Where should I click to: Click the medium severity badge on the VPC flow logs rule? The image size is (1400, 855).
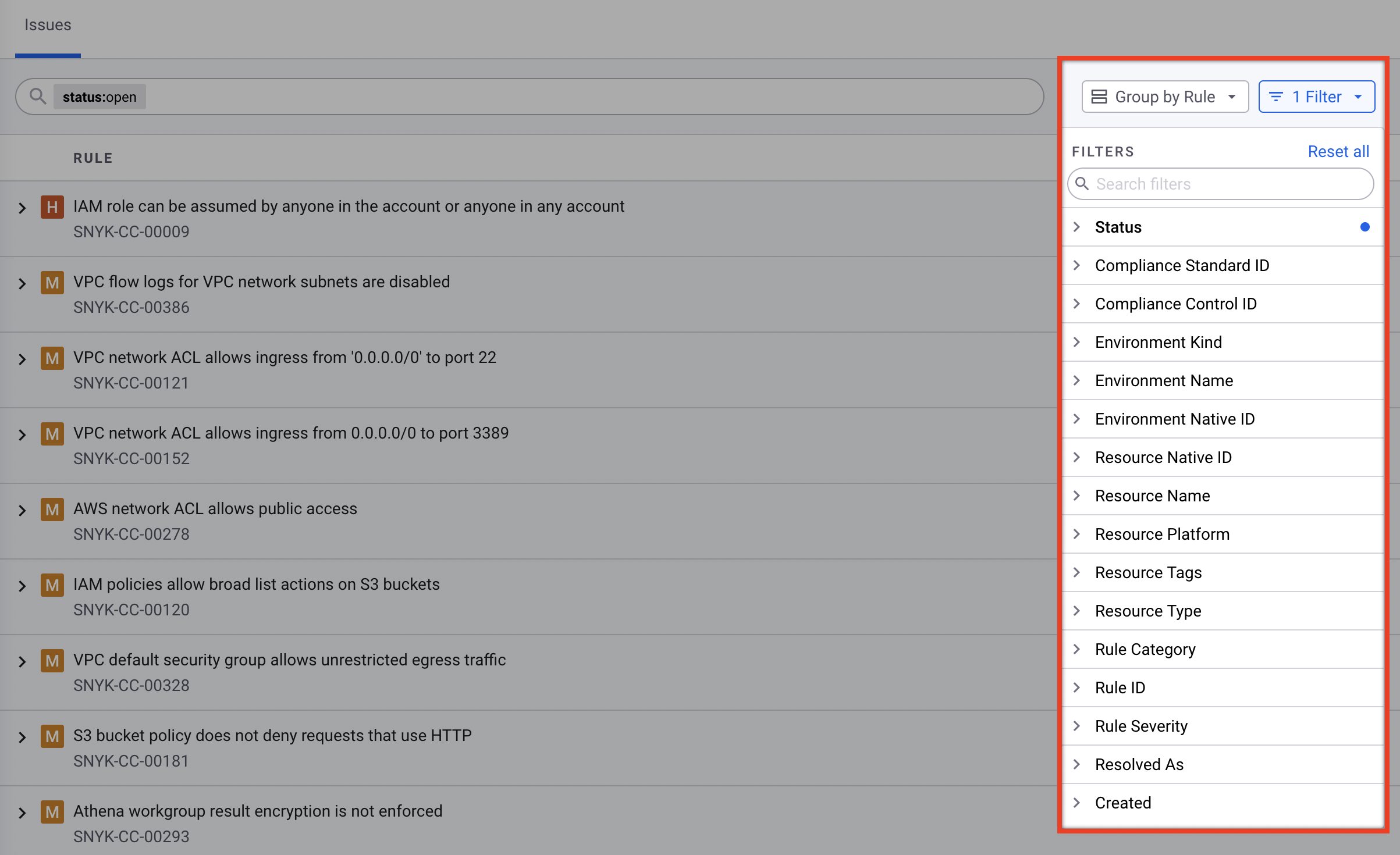tap(52, 283)
